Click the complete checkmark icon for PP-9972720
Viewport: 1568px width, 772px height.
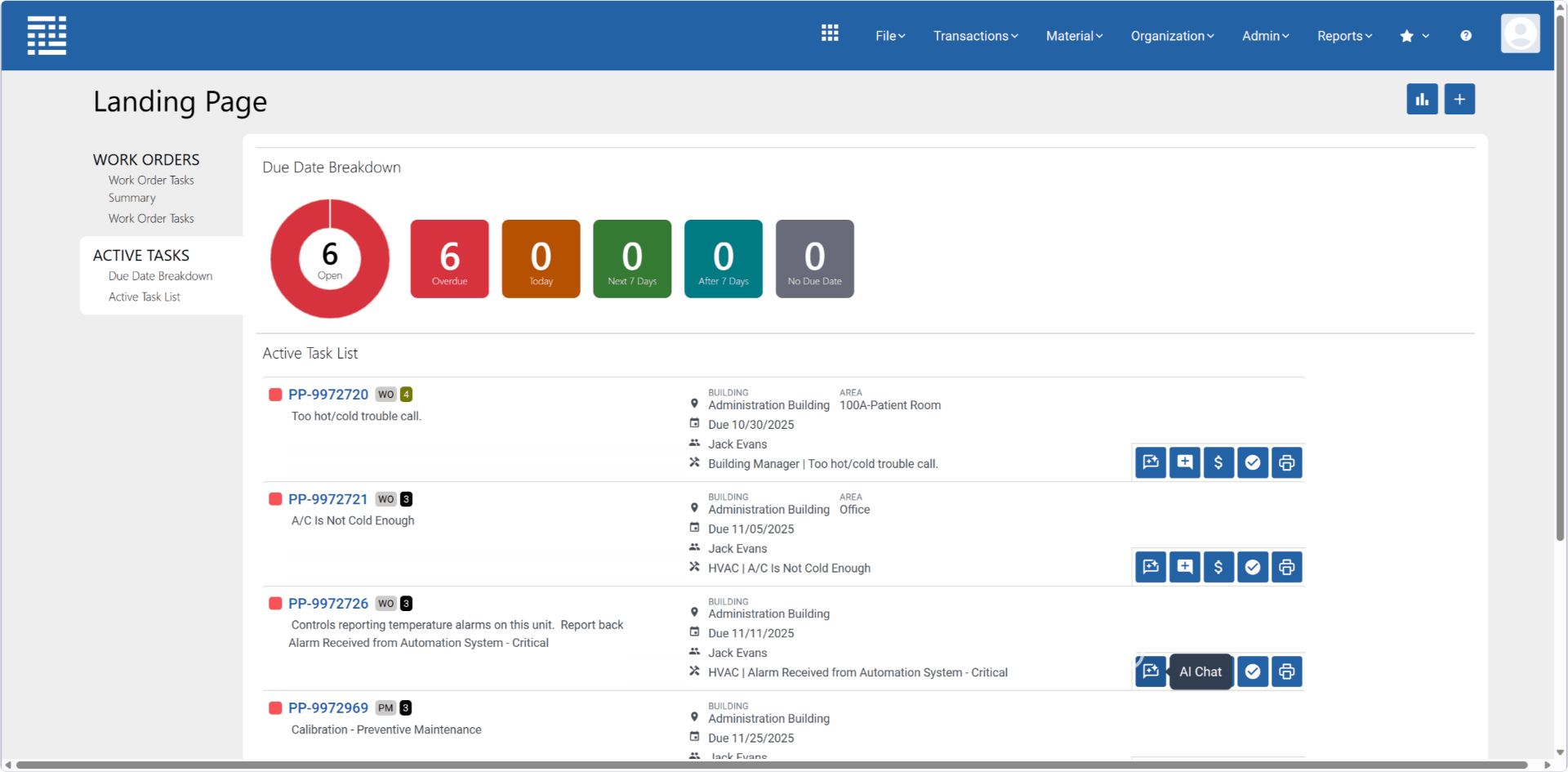[x=1252, y=462]
